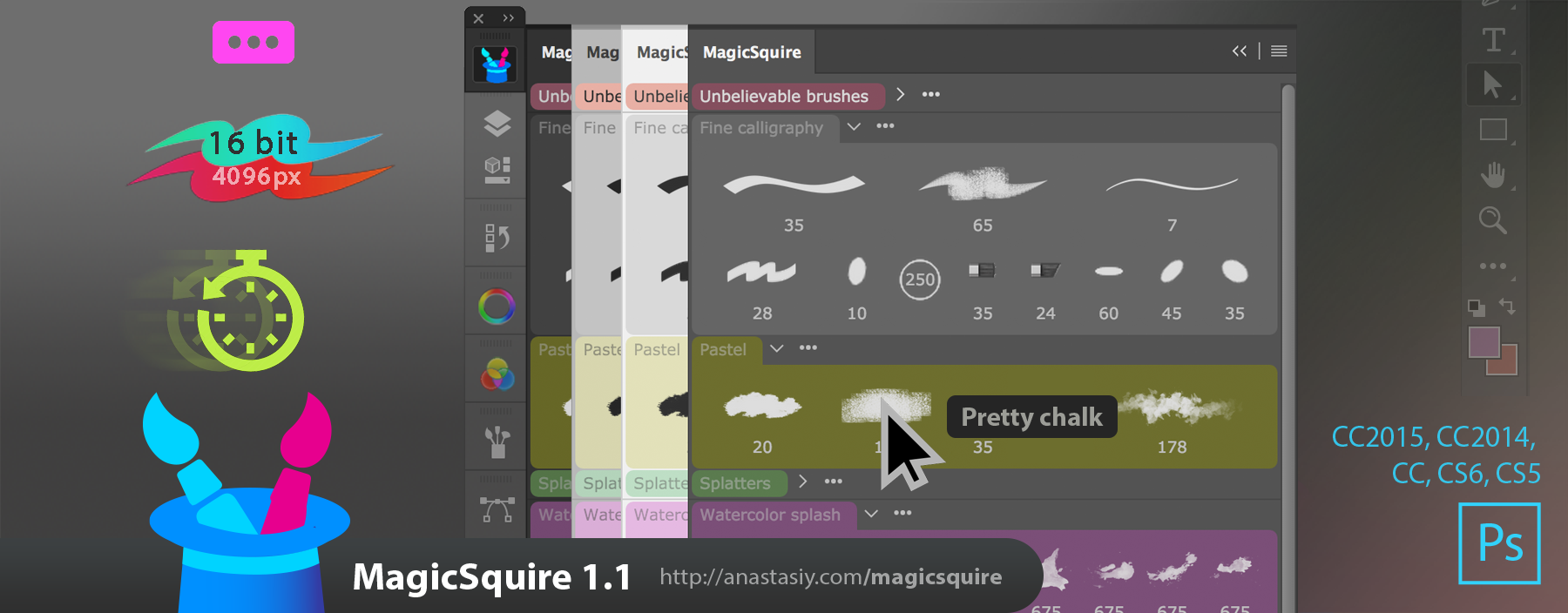
Task: Collapse the Watercolor splash group chevron
Action: (871, 514)
